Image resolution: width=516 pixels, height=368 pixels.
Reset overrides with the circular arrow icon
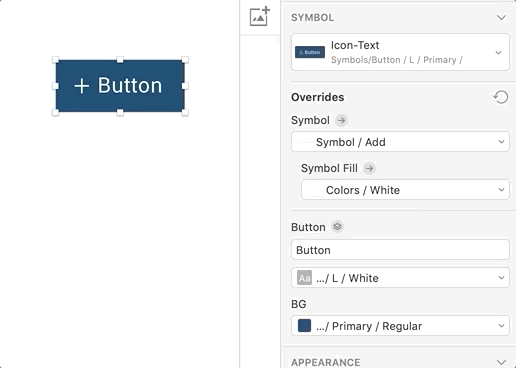click(500, 97)
